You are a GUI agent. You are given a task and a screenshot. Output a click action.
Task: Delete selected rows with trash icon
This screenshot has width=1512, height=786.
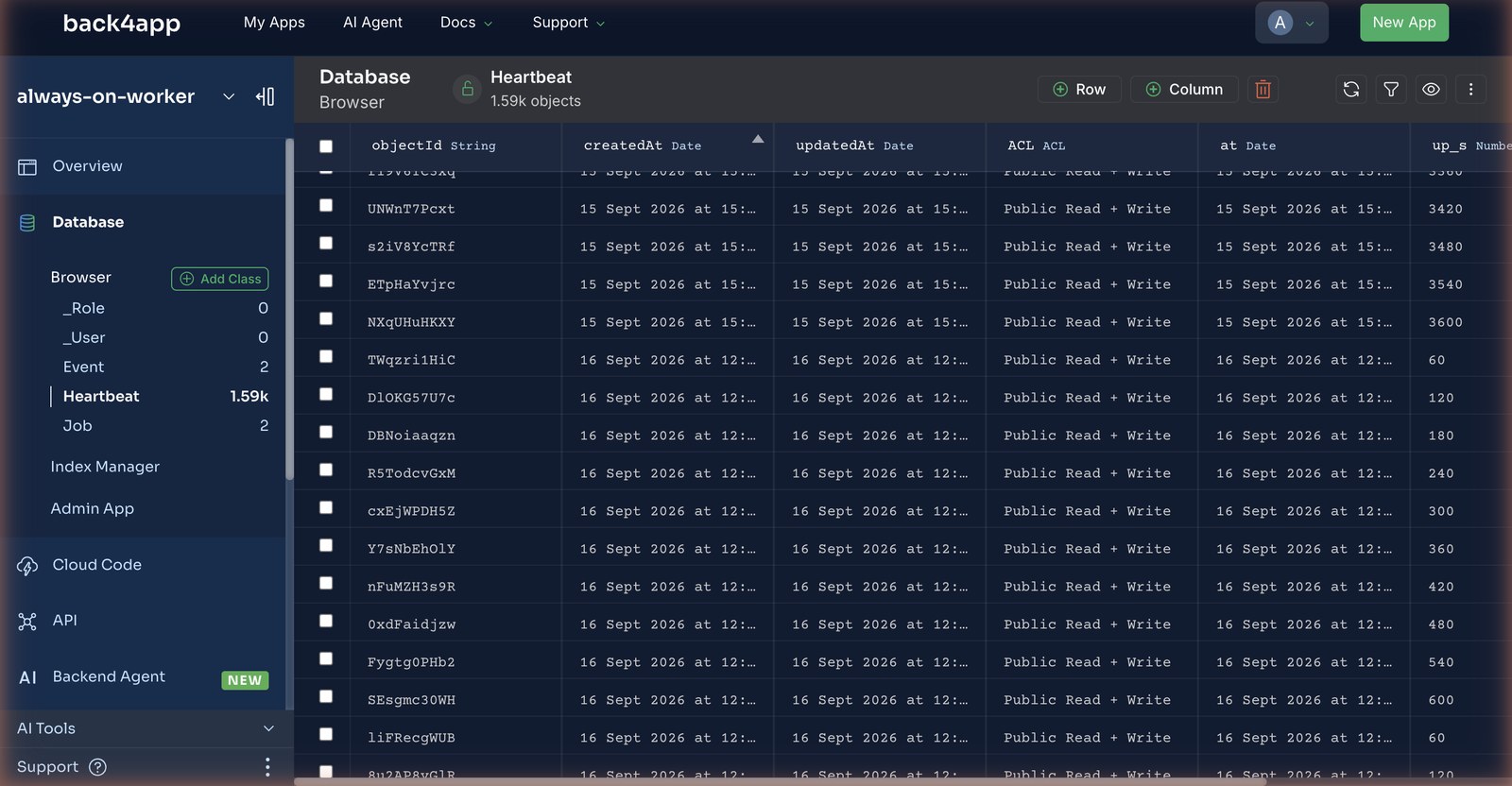(x=1263, y=89)
